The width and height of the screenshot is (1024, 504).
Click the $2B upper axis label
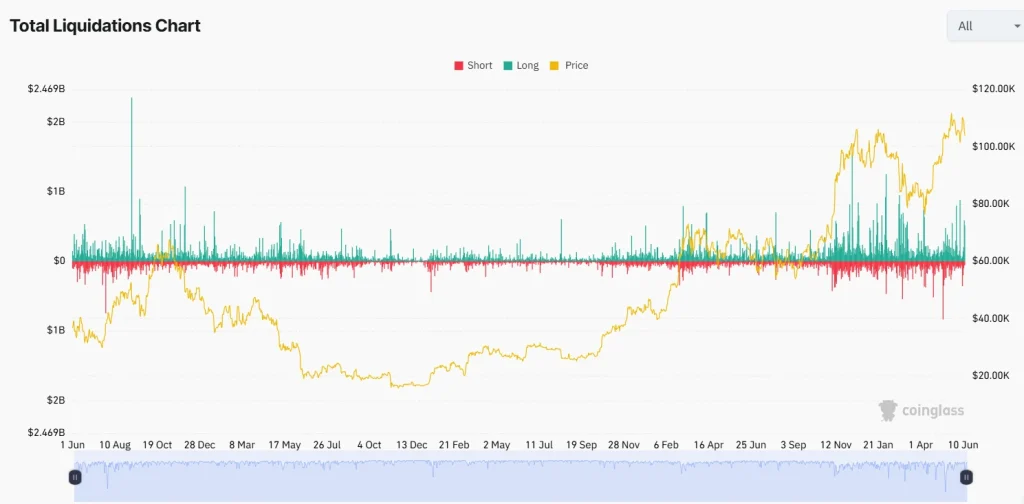click(56, 122)
